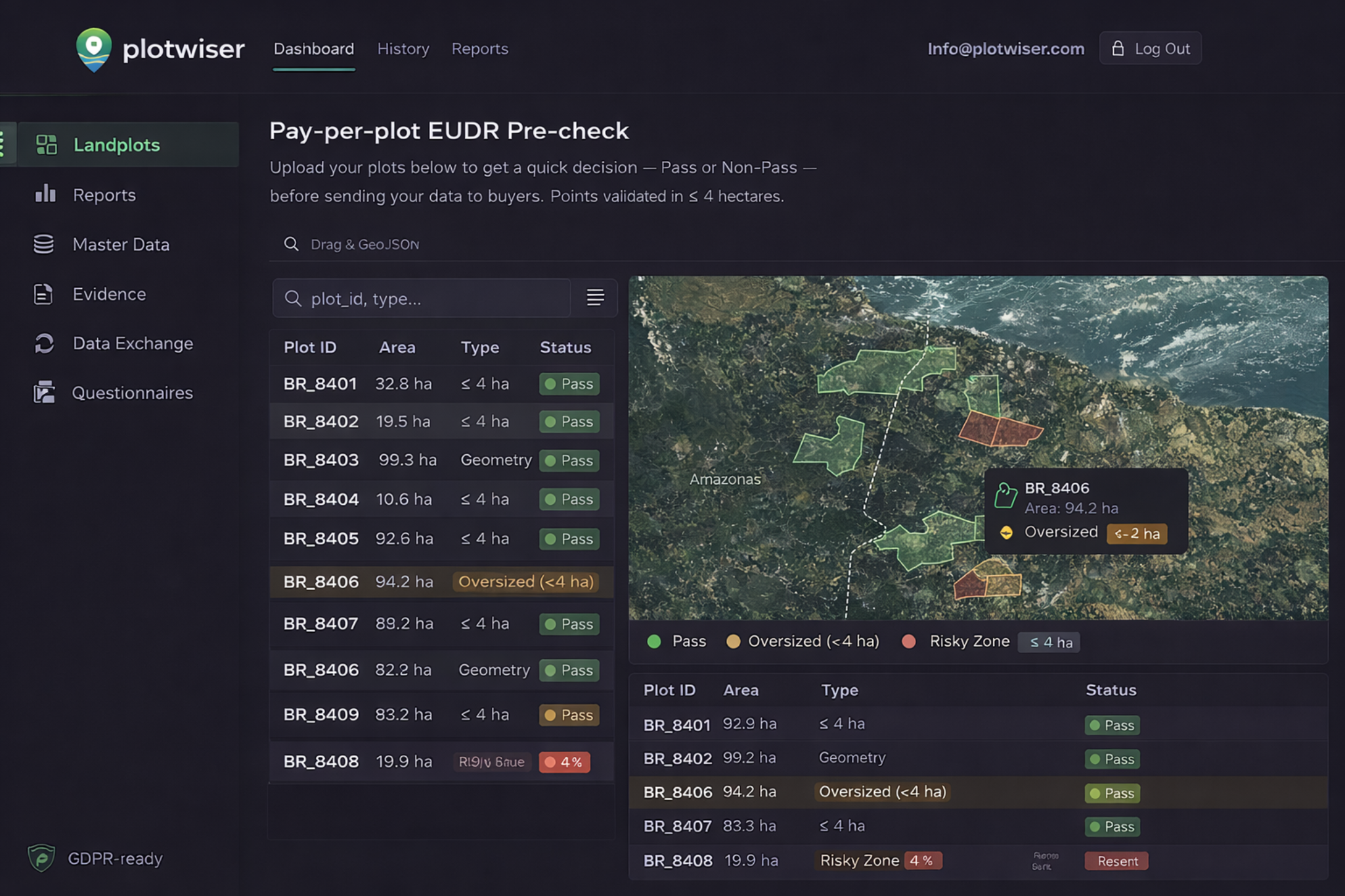Click the Evidence document icon

point(43,294)
